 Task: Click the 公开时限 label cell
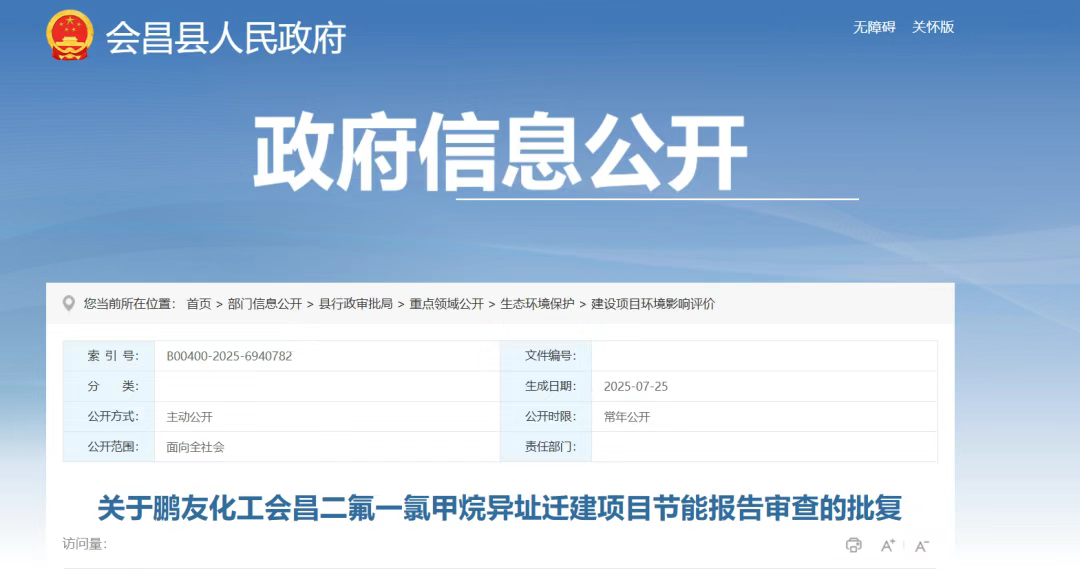pos(546,417)
